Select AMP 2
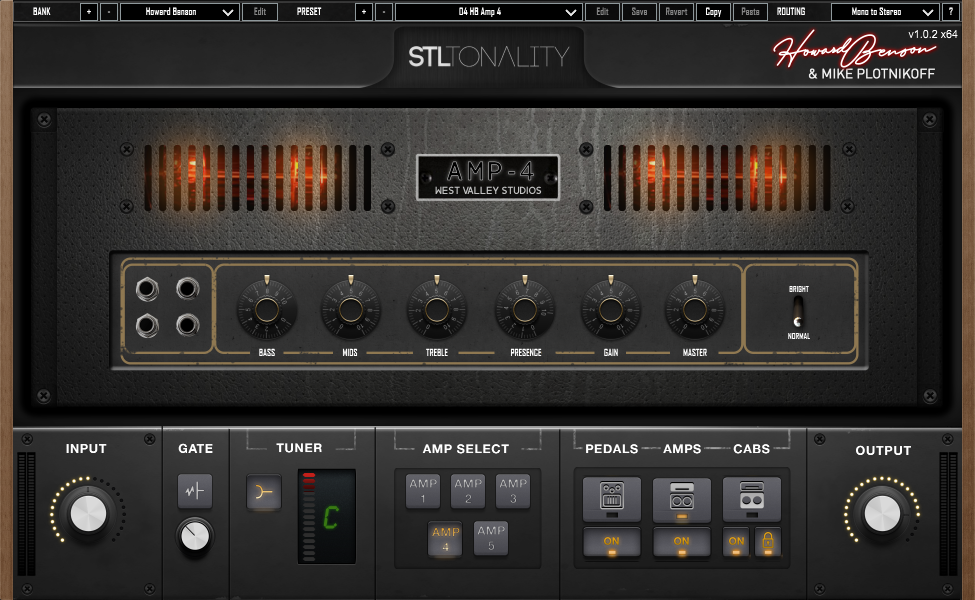The width and height of the screenshot is (975, 600). tap(468, 491)
